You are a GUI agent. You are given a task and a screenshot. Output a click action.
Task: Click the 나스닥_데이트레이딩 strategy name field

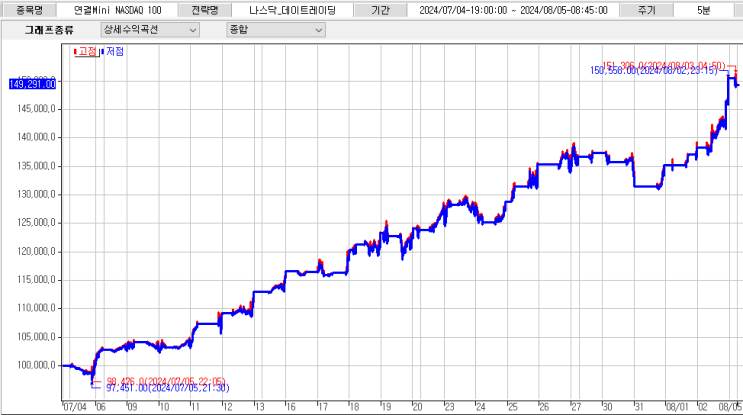(292, 10)
